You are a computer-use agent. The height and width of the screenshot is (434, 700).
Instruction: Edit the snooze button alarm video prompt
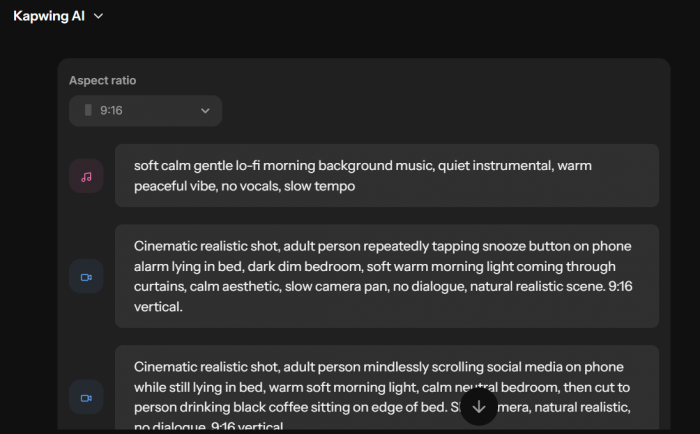pos(387,276)
